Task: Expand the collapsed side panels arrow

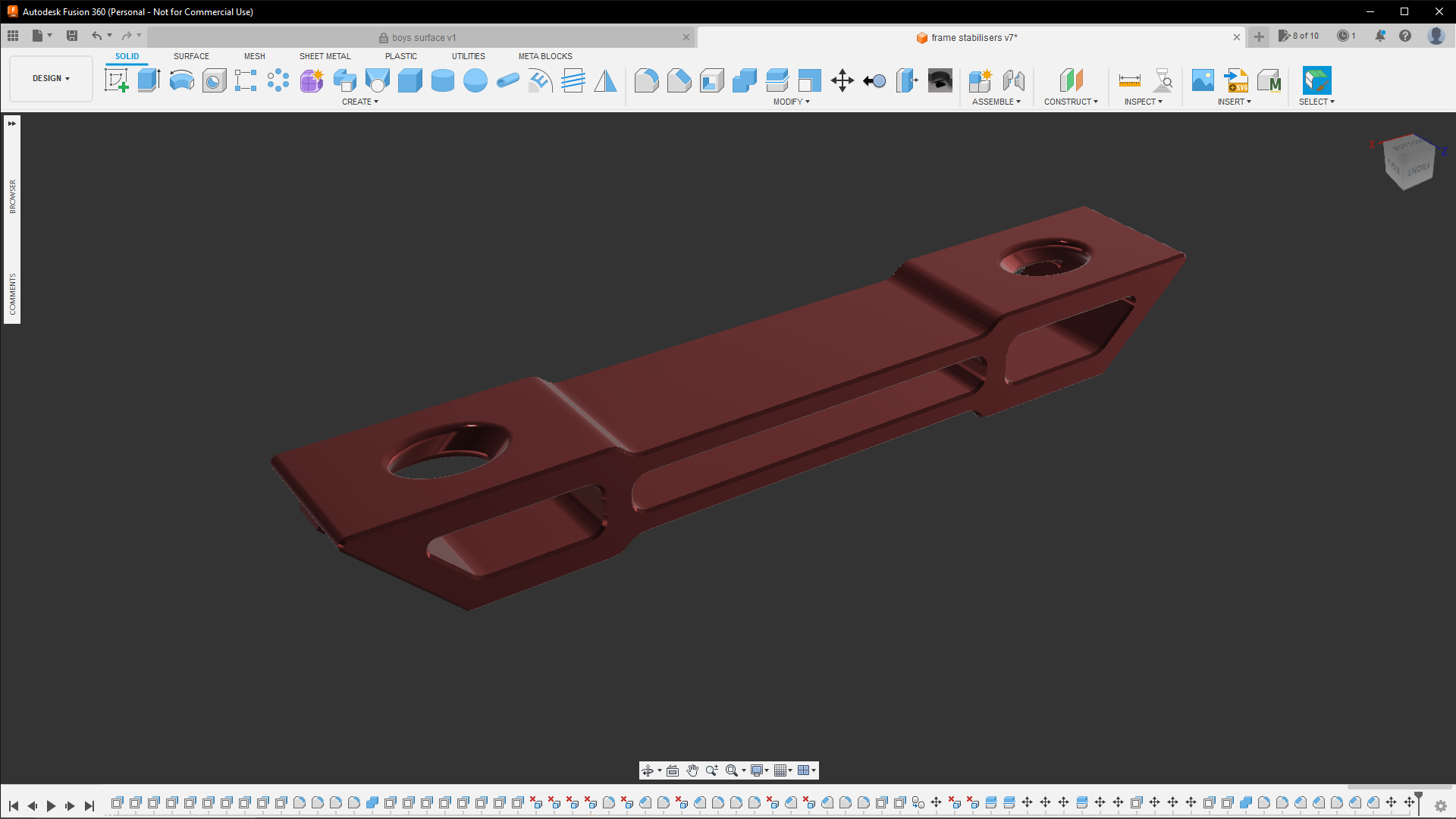Action: tap(12, 124)
